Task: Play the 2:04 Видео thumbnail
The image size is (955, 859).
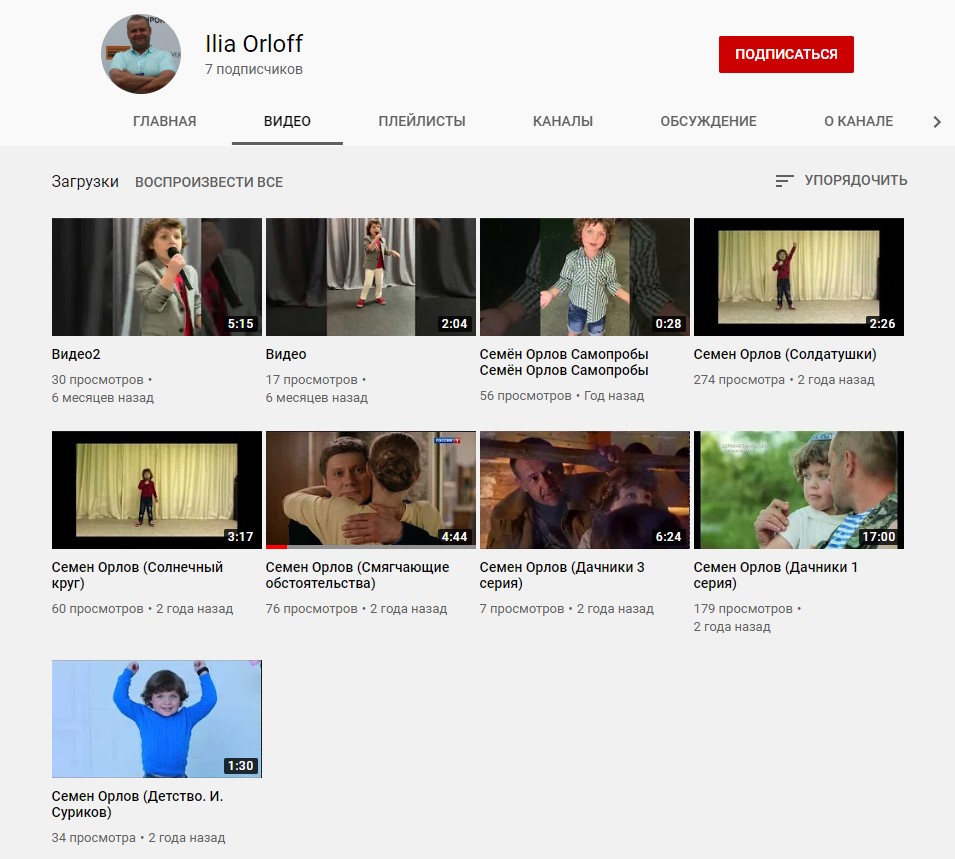Action: point(370,277)
